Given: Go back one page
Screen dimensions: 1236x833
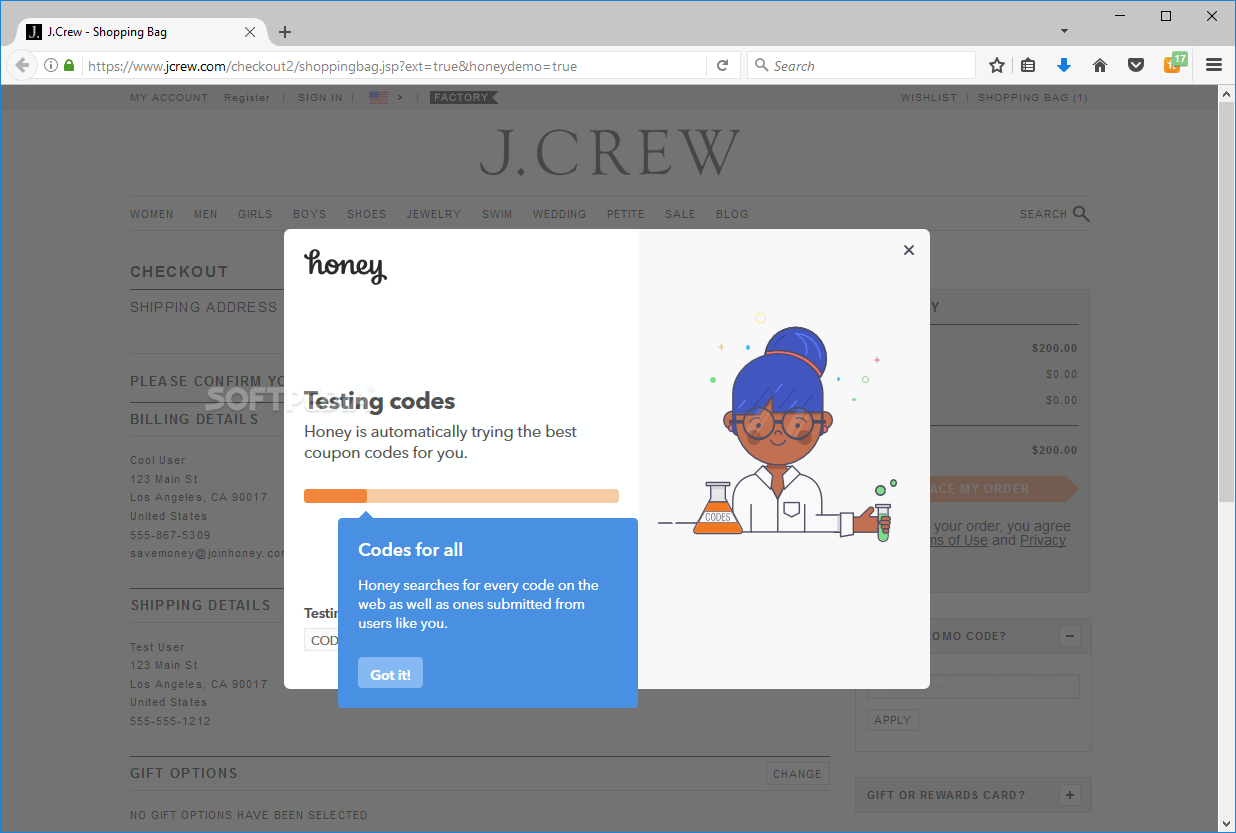Looking at the screenshot, I should 22,66.
